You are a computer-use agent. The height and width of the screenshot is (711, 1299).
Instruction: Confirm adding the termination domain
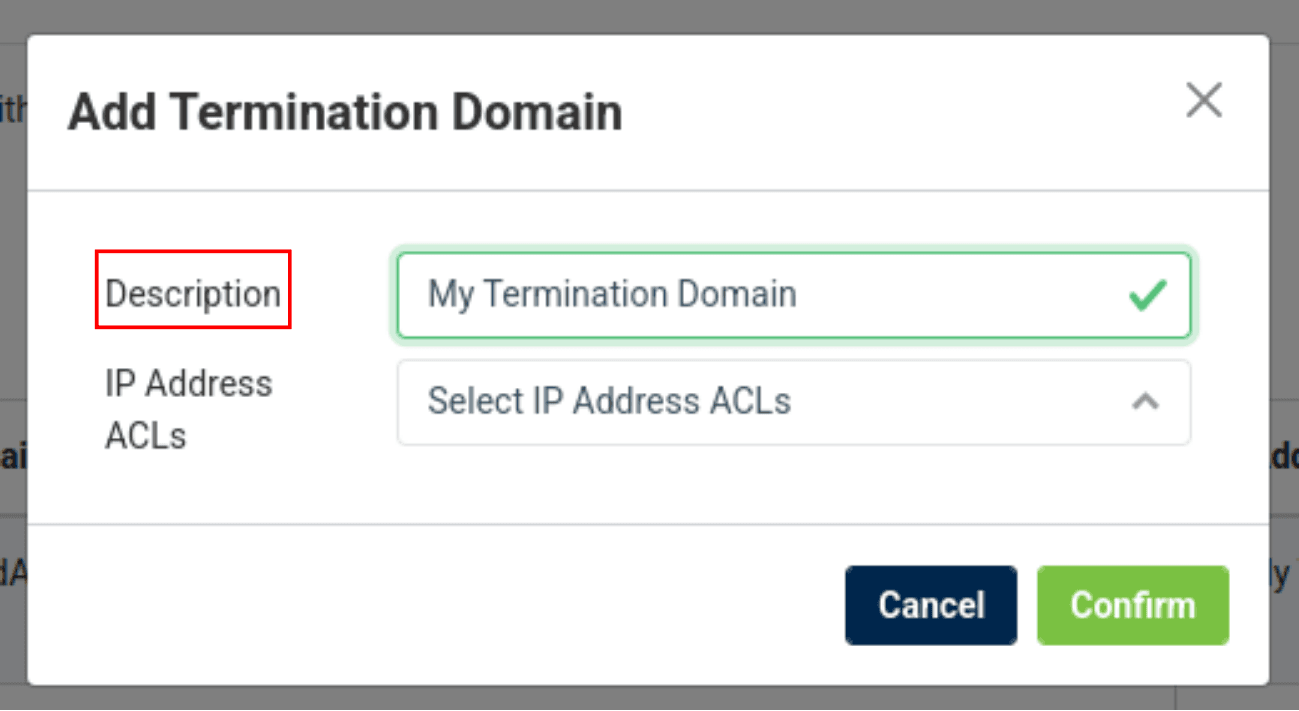click(1132, 605)
